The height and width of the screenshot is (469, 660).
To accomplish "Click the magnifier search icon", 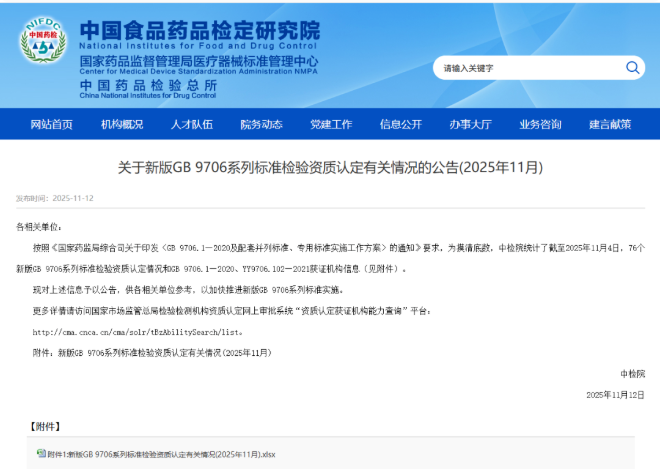I will click(x=633, y=68).
